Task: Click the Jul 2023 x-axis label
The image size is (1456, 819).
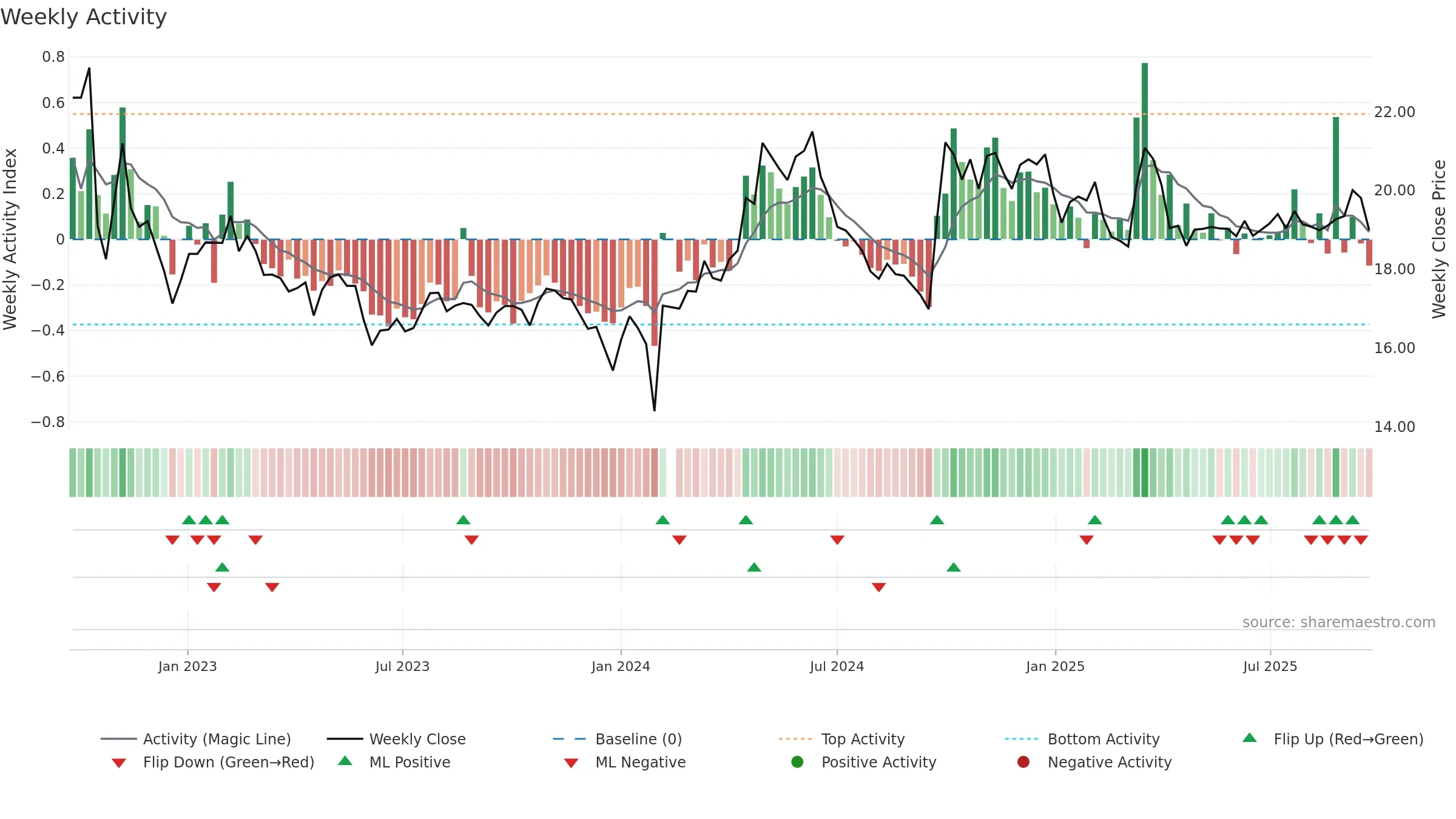Action: 402,666
